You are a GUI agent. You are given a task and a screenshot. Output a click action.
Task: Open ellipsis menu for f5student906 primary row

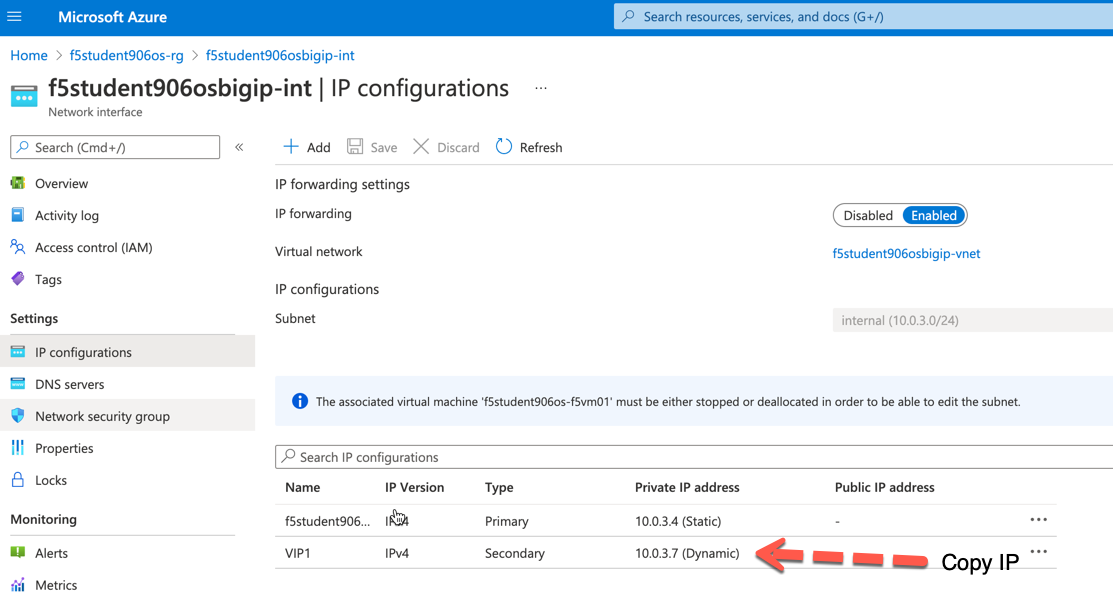[x=1038, y=520]
